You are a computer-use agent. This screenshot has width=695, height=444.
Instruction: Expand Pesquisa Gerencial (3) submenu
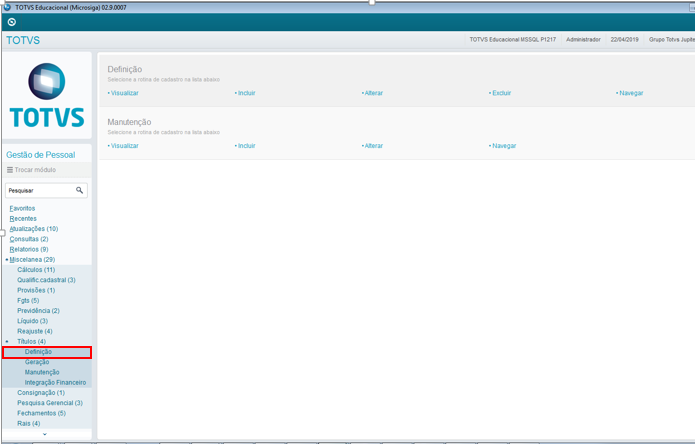coord(50,403)
